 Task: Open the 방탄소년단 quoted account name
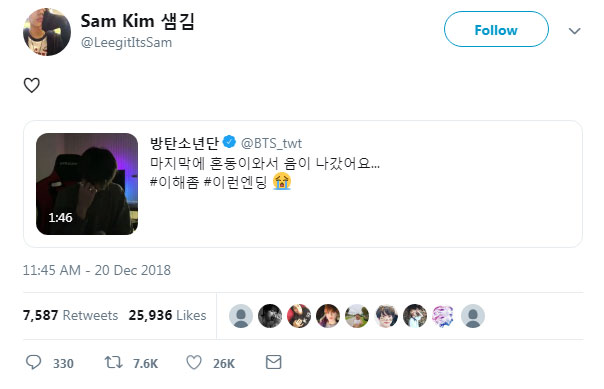[185, 143]
